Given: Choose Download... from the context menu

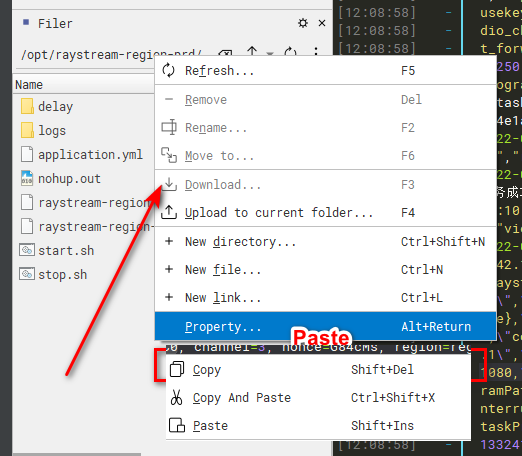Looking at the screenshot, I should (325, 185).
